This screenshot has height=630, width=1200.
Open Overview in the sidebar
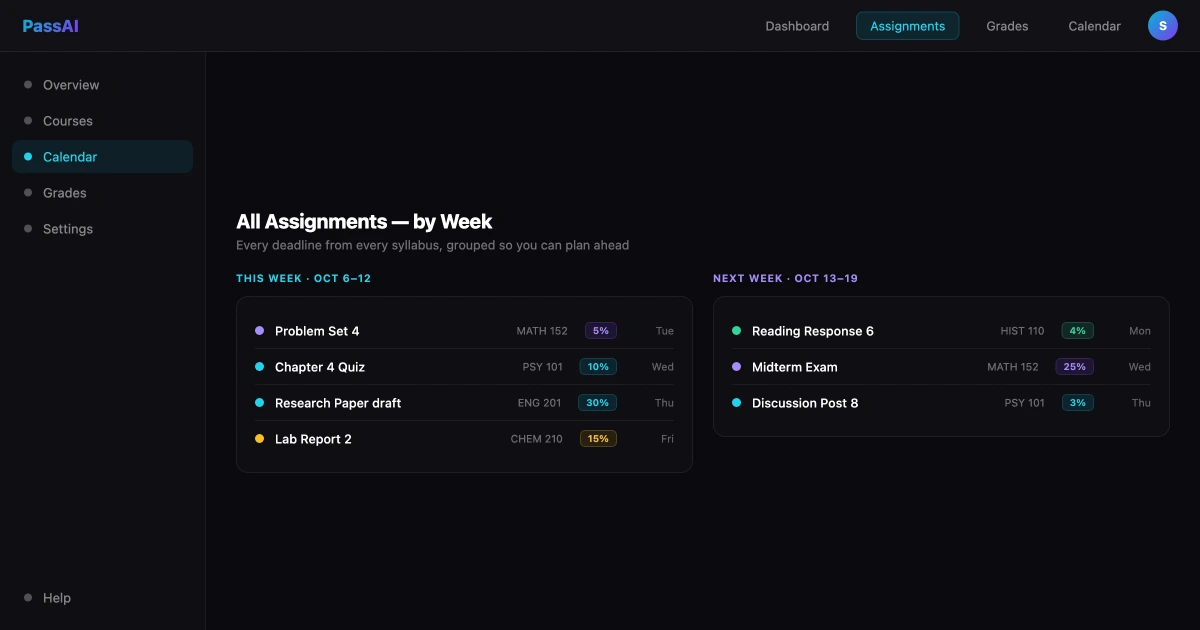click(x=102, y=85)
